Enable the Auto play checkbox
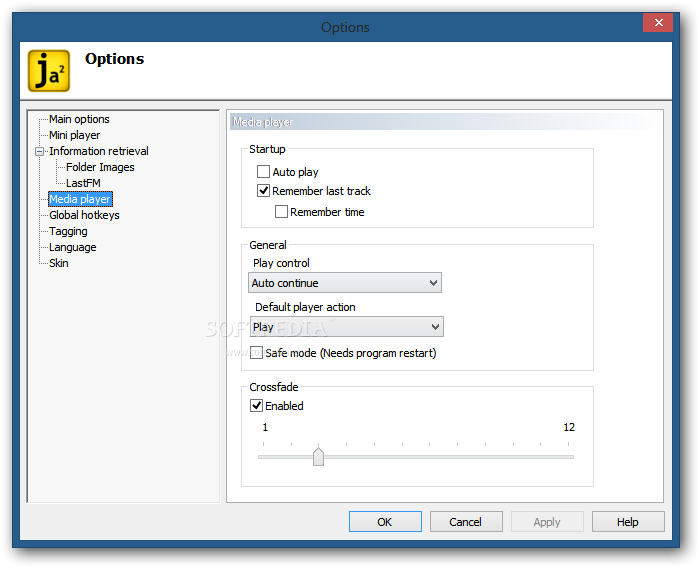The width and height of the screenshot is (700, 568). tap(263, 171)
